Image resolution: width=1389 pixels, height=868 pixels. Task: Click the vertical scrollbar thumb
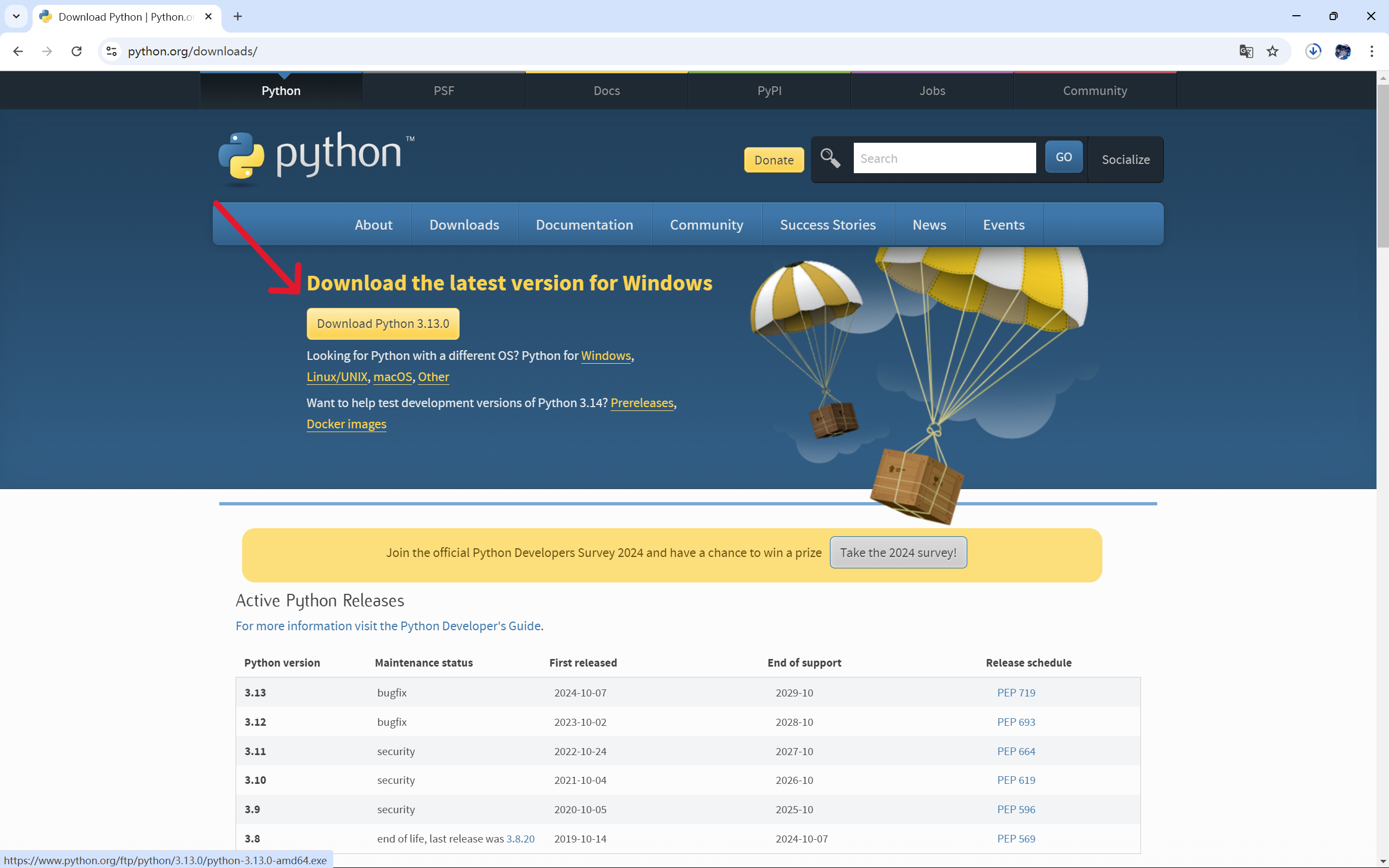pyautogui.click(x=1382, y=166)
